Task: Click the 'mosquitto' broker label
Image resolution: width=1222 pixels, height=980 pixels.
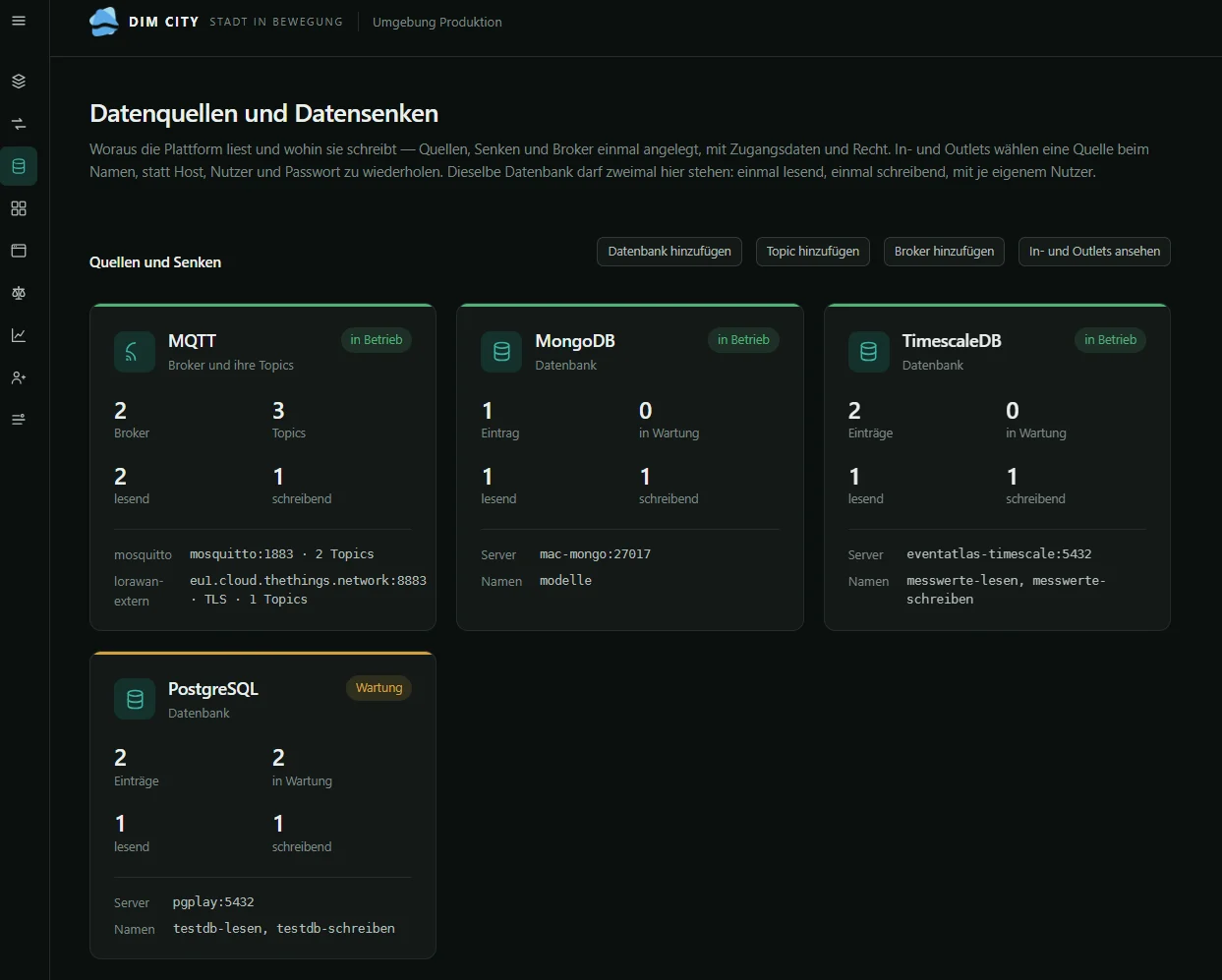Action: 143,555
